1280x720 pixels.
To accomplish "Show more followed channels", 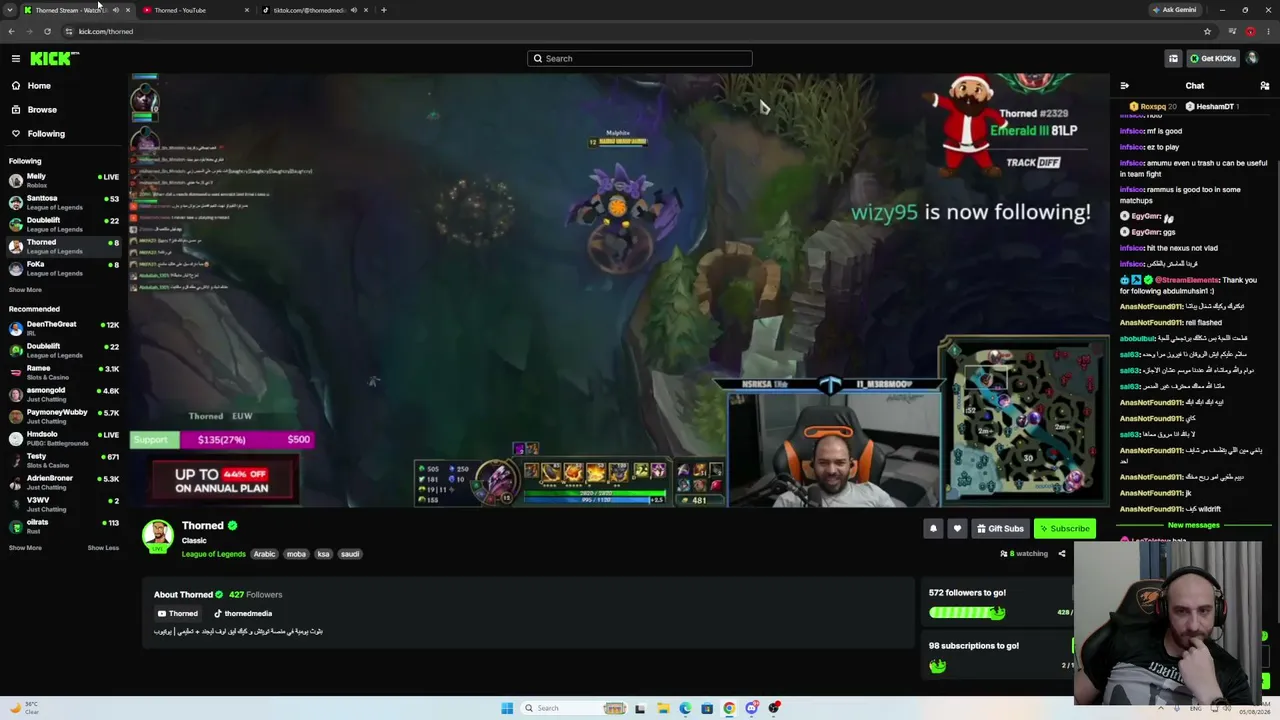I will click(25, 290).
